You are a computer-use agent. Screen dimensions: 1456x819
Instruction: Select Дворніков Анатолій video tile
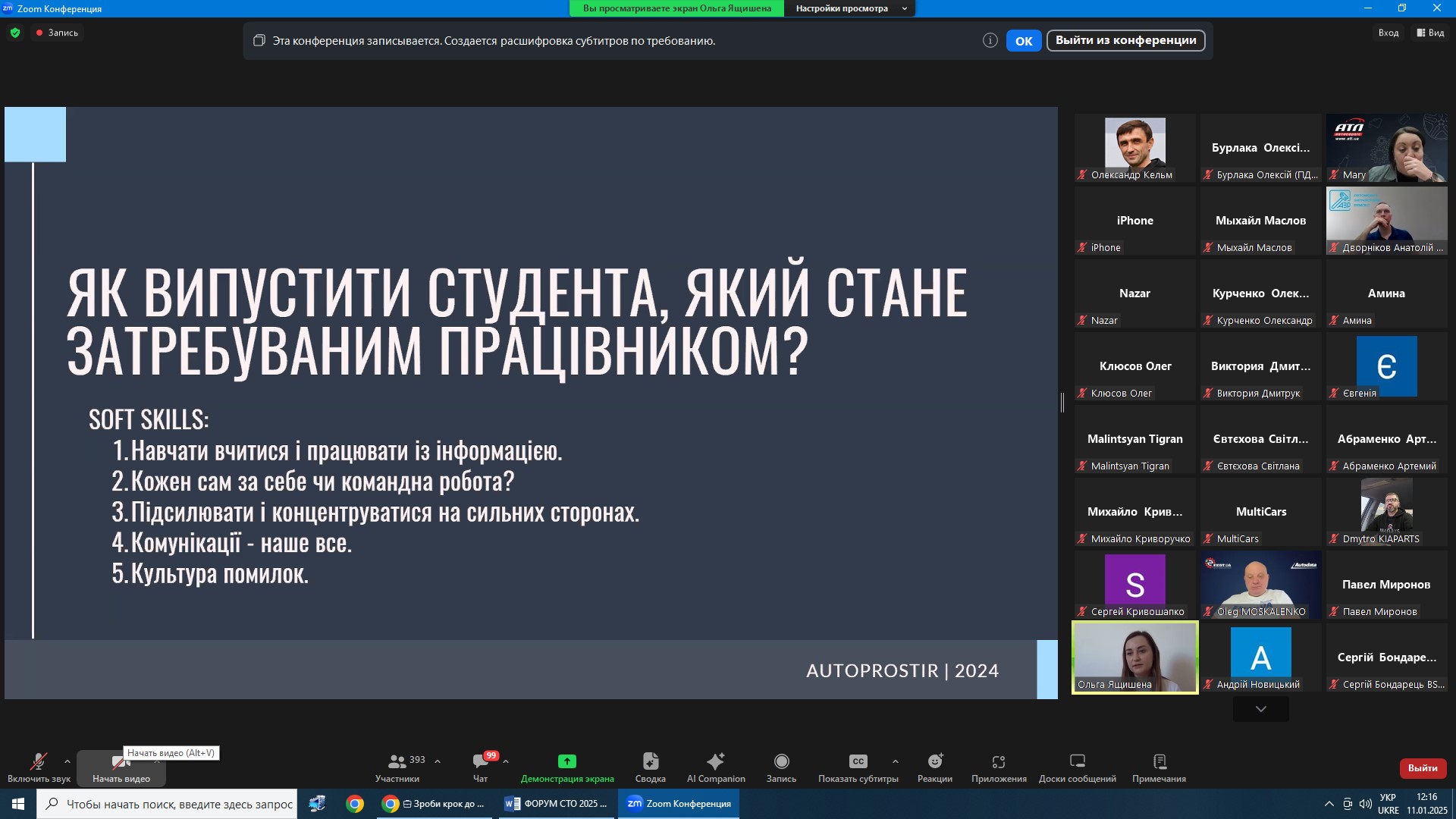(x=1386, y=221)
